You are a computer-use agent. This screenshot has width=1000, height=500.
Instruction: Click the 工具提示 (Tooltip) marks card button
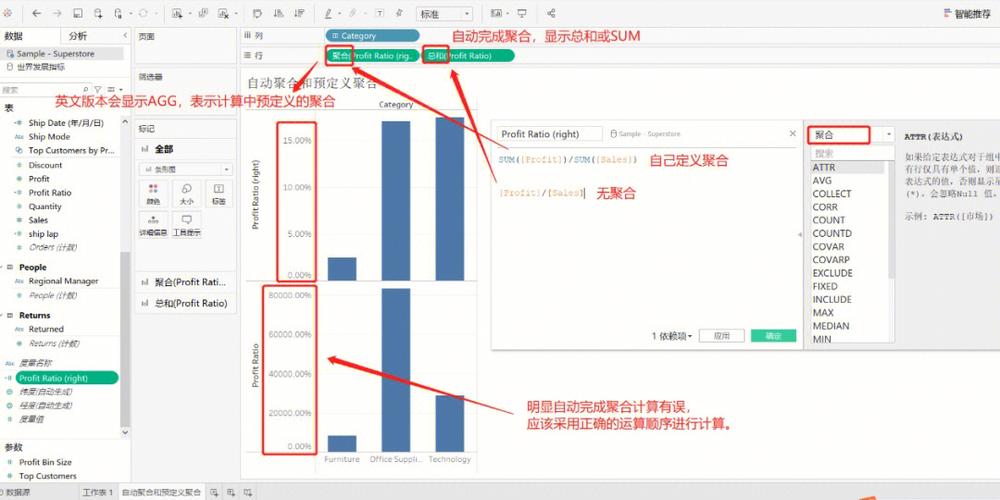tap(187, 224)
